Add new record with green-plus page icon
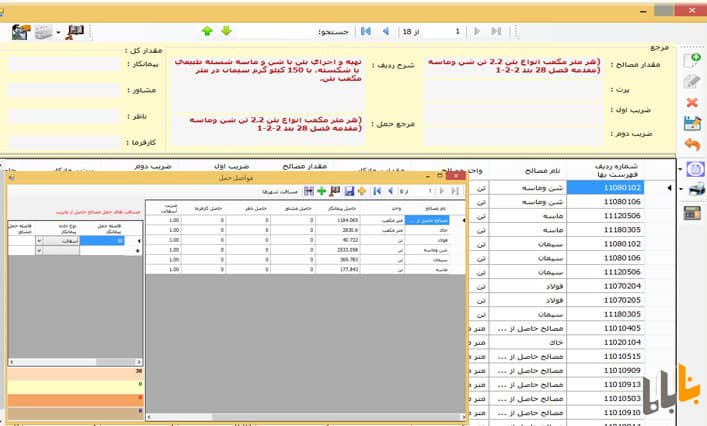 coord(692,60)
